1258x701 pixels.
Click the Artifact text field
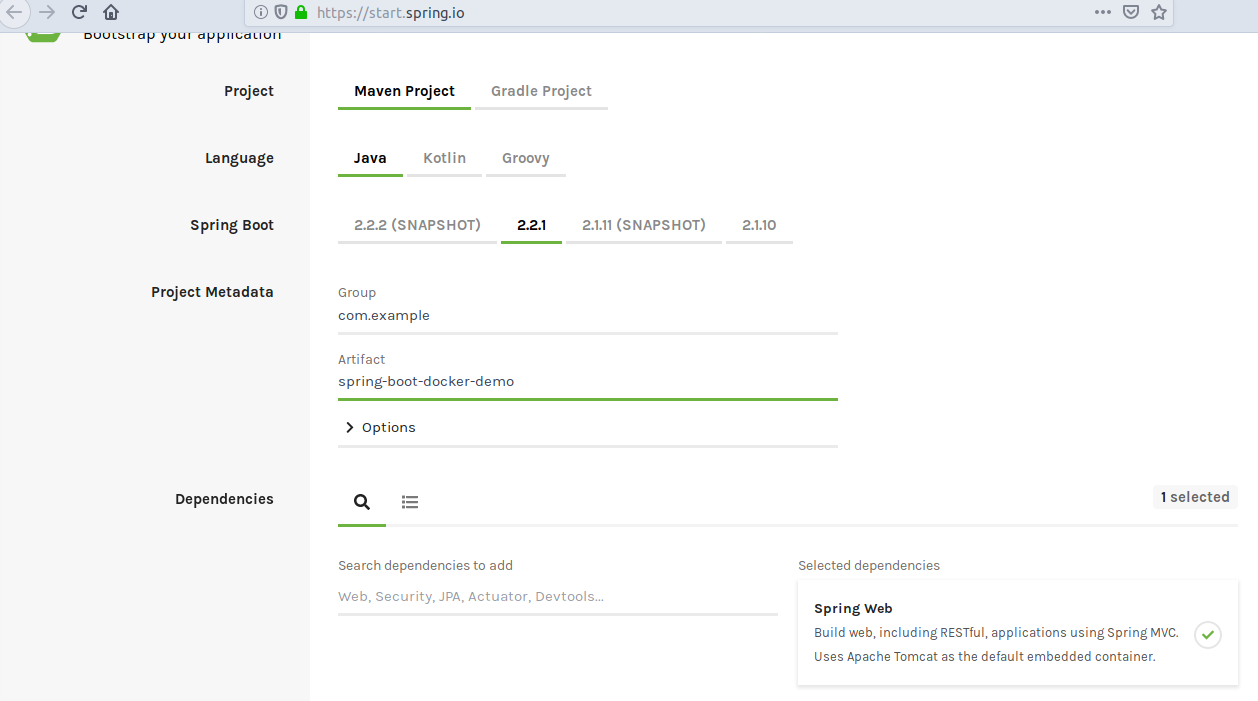click(587, 382)
